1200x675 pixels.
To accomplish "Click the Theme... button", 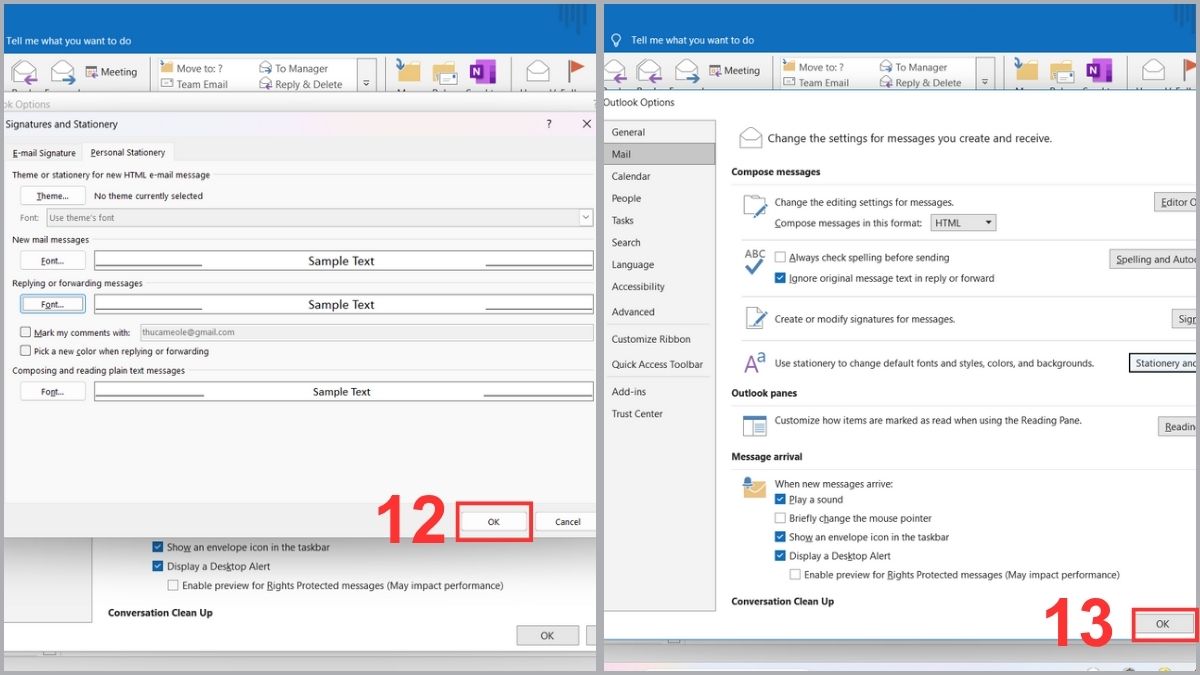I will [x=52, y=196].
